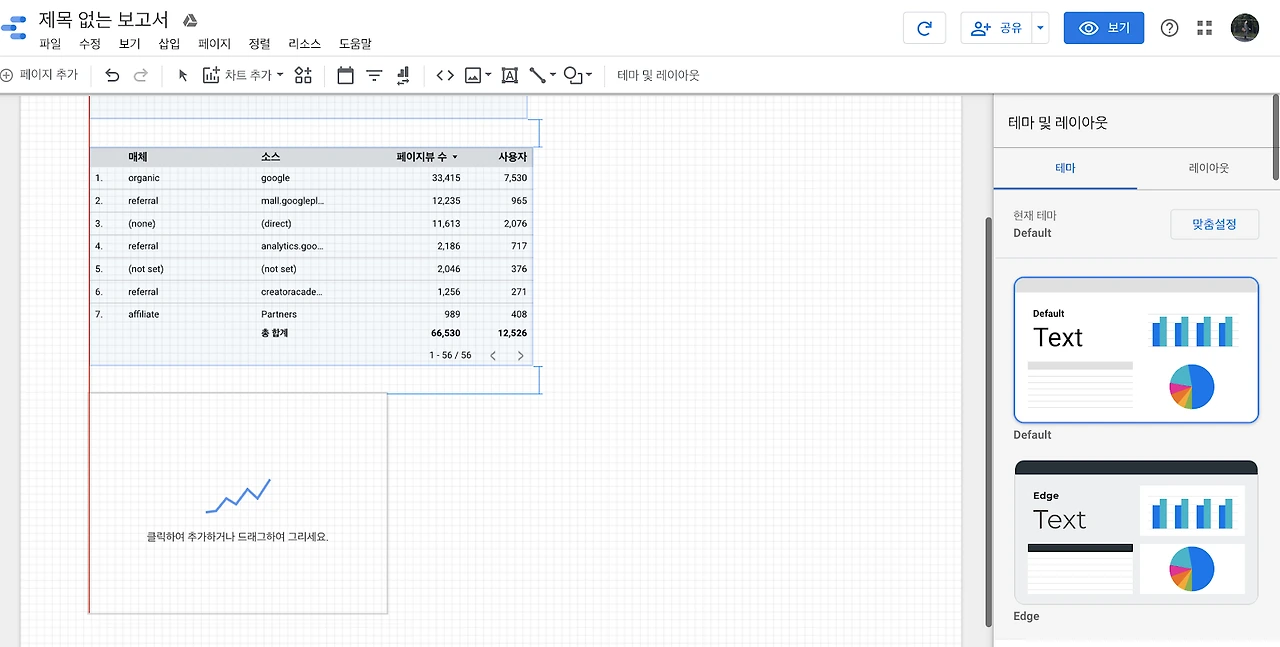
Task: Open the 정렬 menu
Action: [x=259, y=44]
